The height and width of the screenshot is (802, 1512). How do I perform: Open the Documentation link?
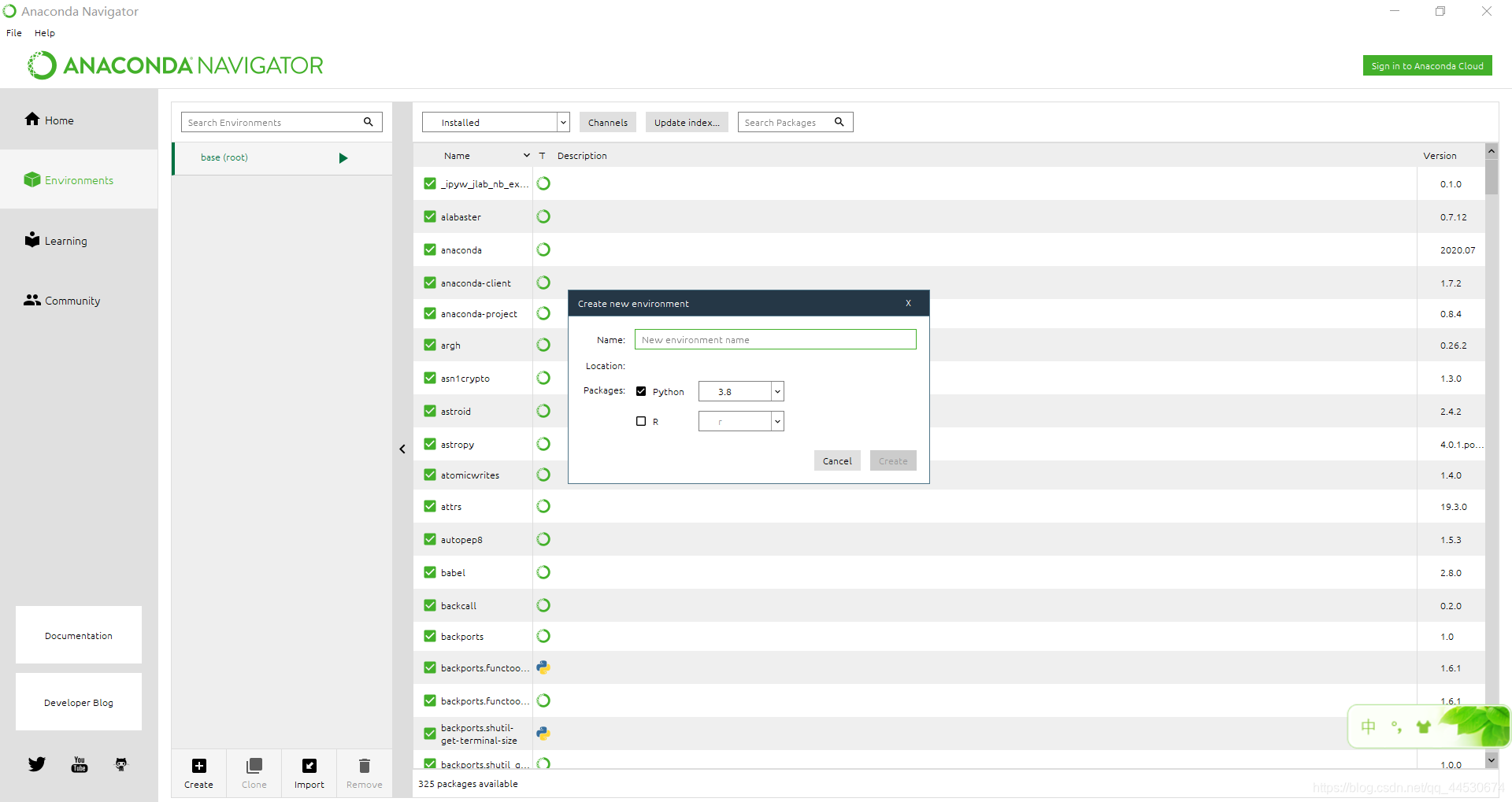79,635
